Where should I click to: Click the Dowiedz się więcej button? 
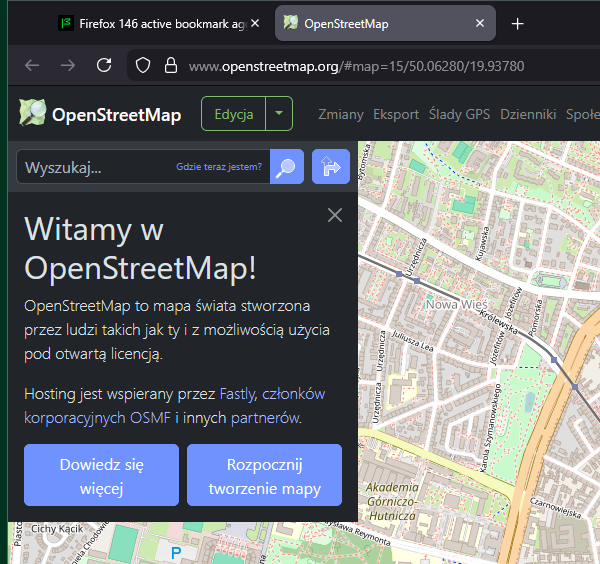click(x=101, y=477)
